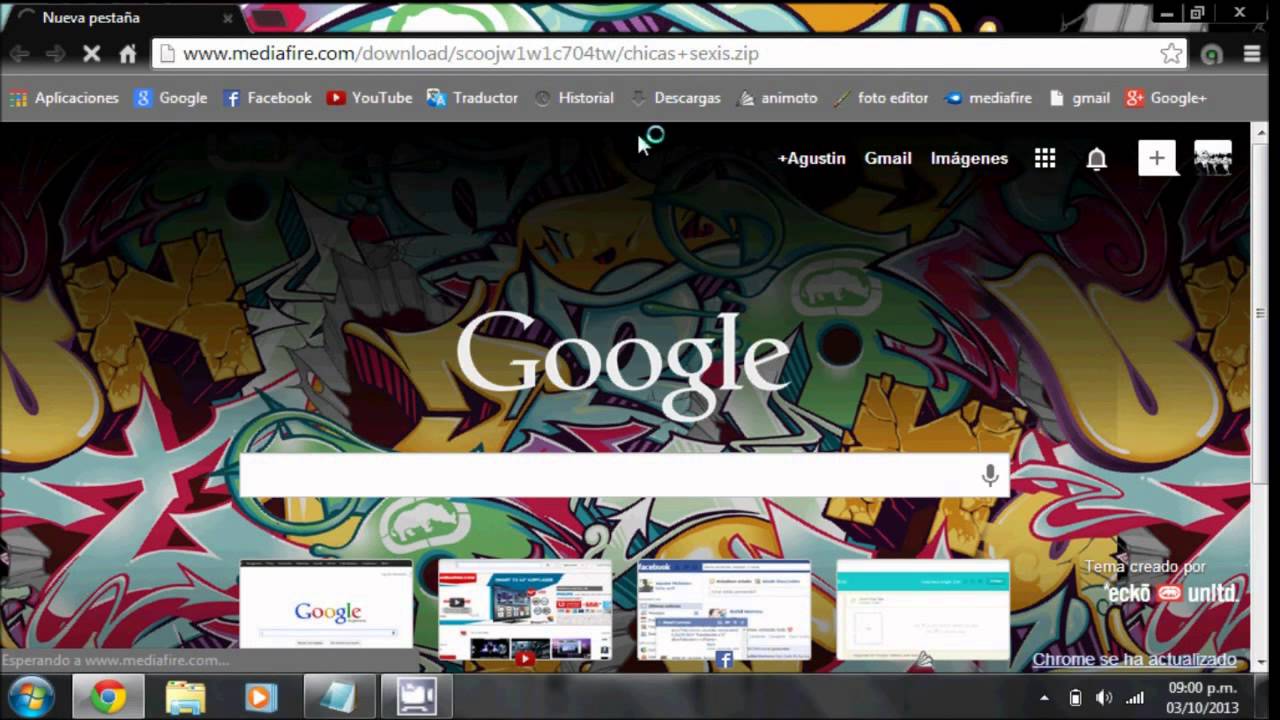Open the Chrome hamburger menu

pyautogui.click(x=1252, y=54)
